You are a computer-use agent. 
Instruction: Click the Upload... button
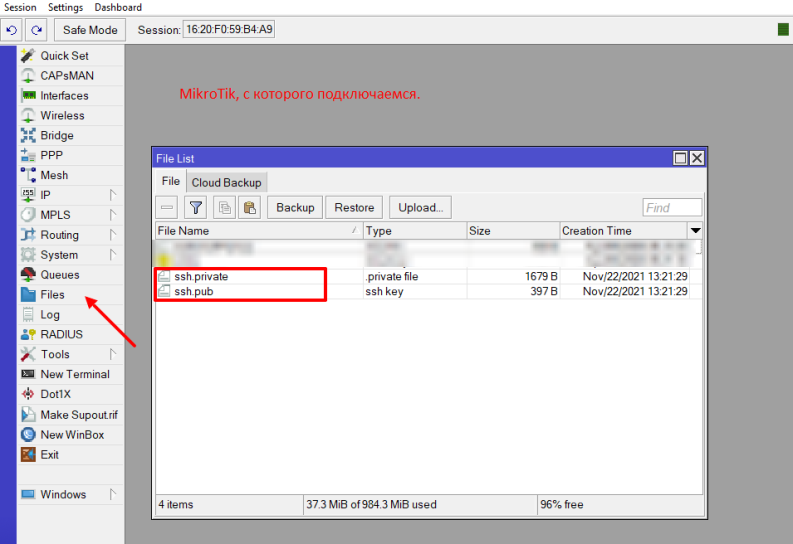(420, 207)
